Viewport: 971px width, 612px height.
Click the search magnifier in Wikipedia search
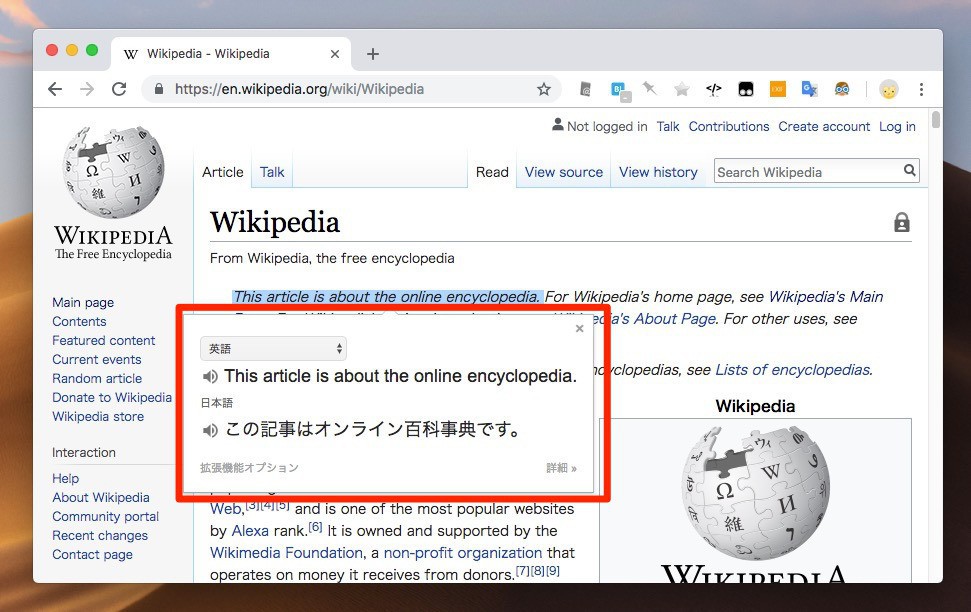[909, 170]
